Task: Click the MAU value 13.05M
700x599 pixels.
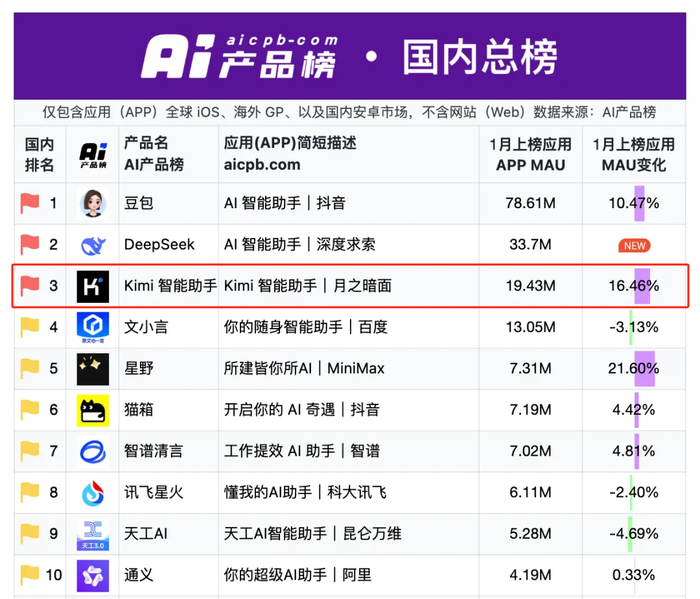Action: click(x=530, y=327)
